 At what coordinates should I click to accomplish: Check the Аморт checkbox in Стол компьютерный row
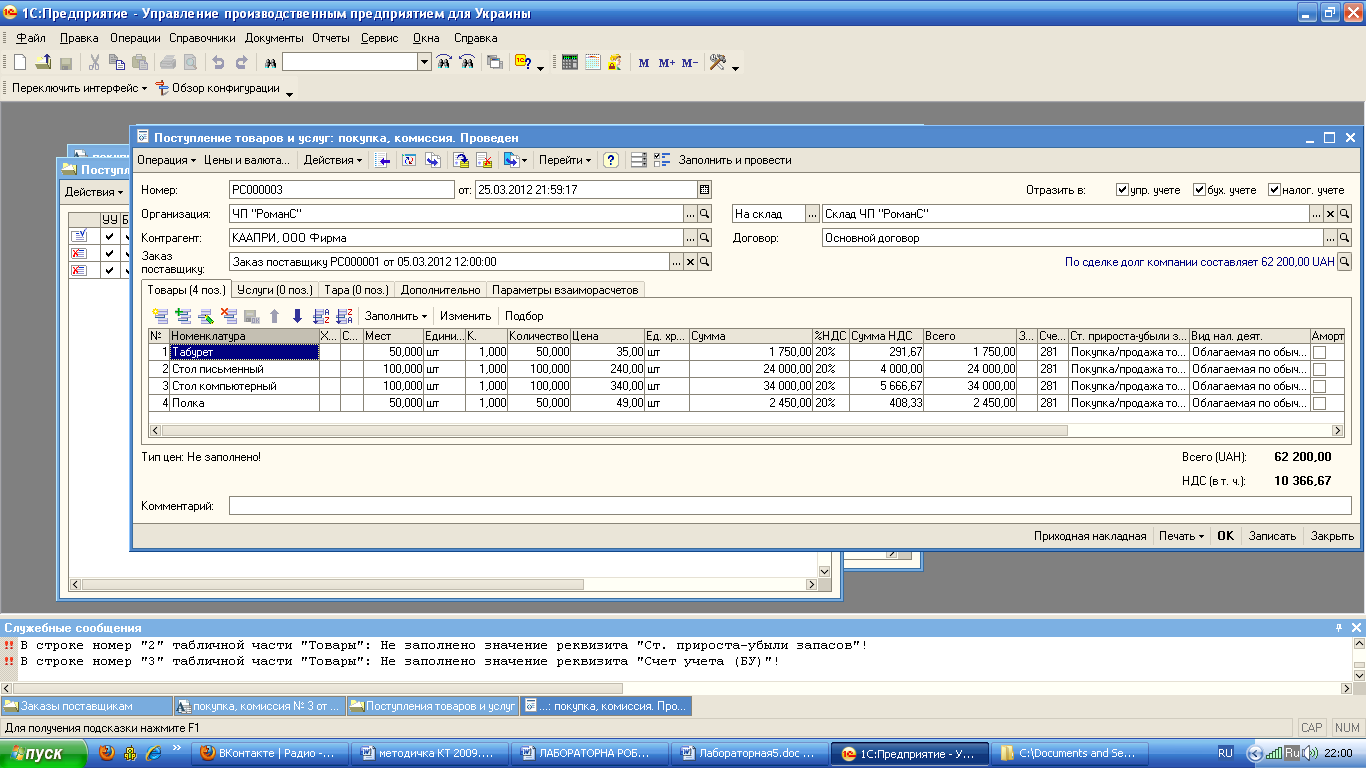[1319, 387]
